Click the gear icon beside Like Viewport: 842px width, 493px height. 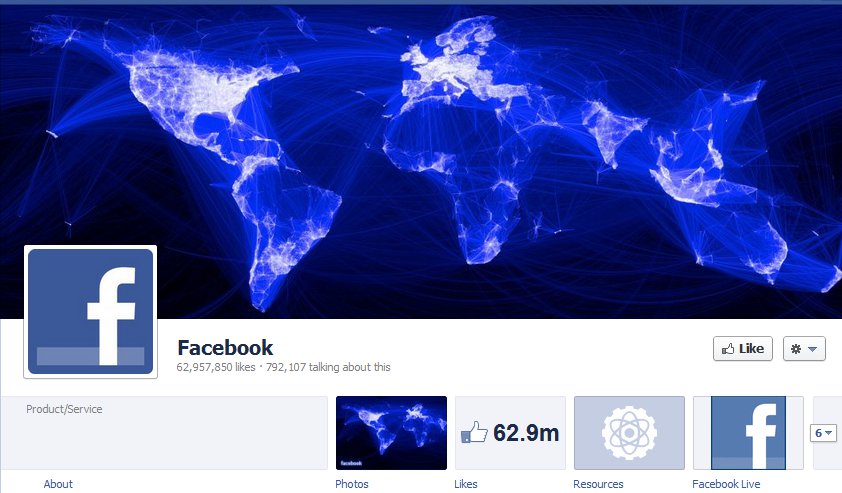(x=796, y=349)
